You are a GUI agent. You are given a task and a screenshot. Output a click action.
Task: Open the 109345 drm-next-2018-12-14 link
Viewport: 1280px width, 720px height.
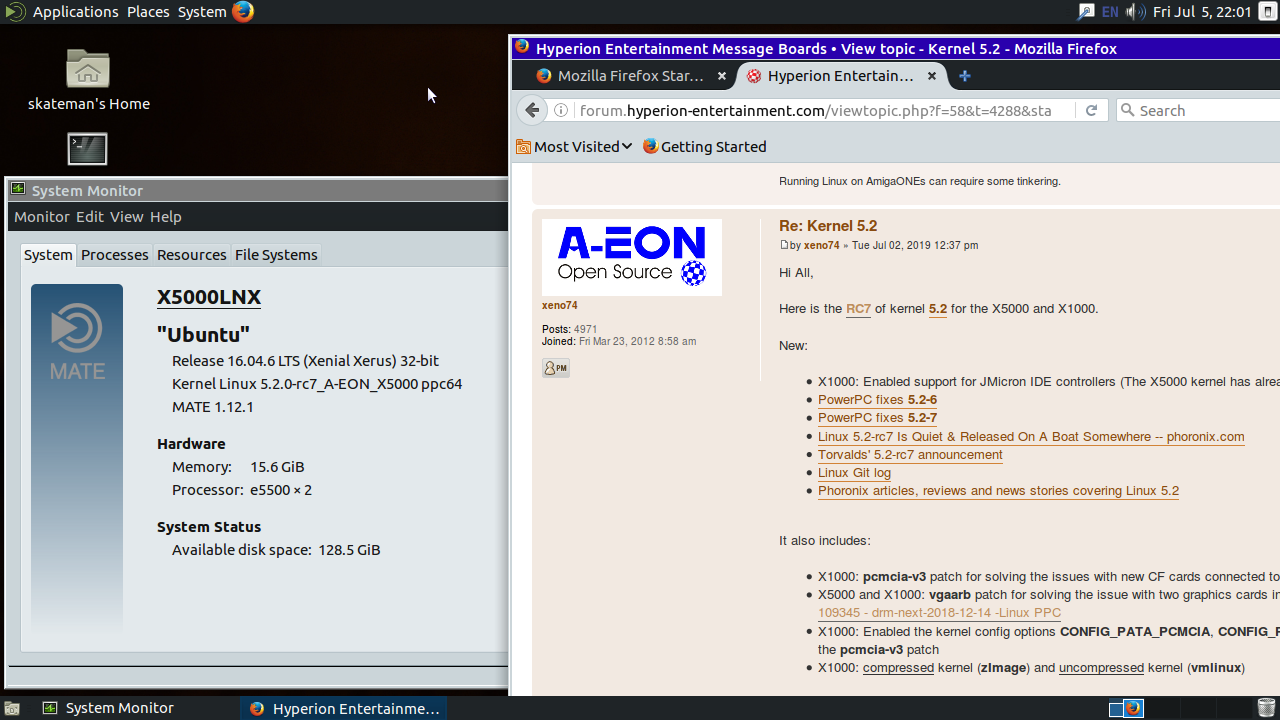coord(939,613)
